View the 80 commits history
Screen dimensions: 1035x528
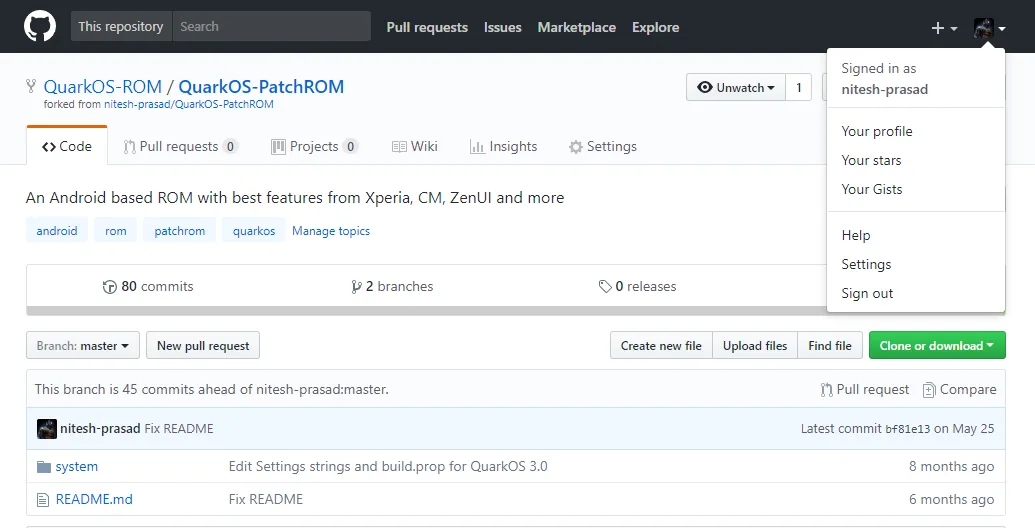point(148,286)
